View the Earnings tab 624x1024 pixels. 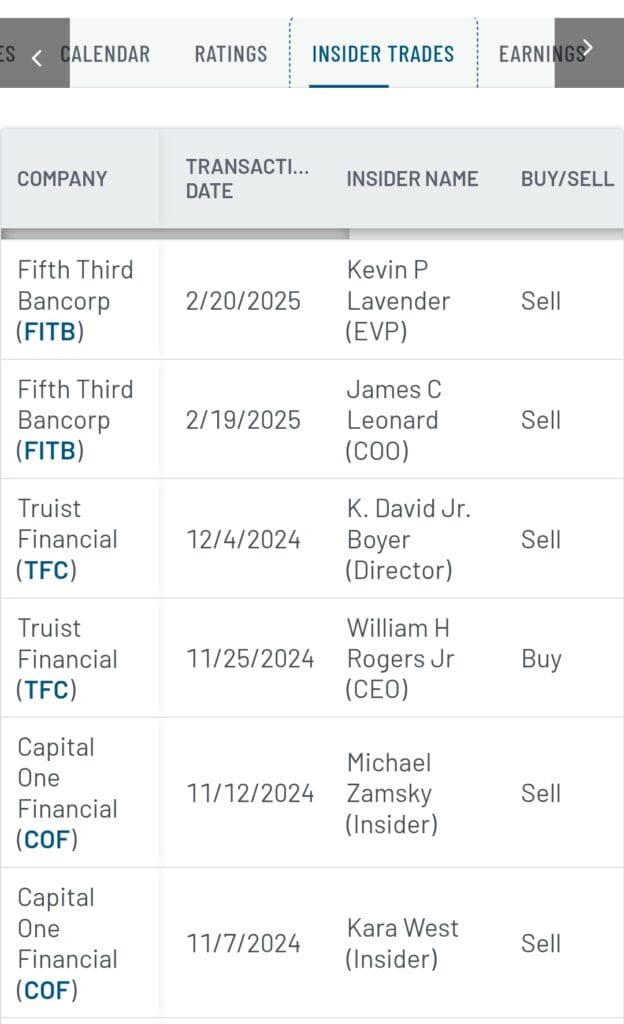541,55
